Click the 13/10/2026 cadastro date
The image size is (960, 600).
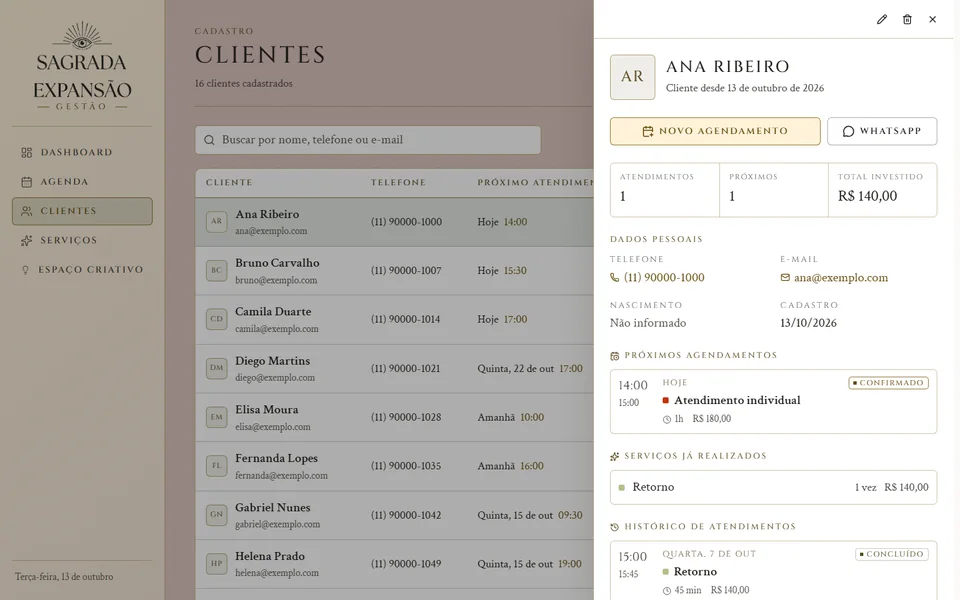click(808, 323)
